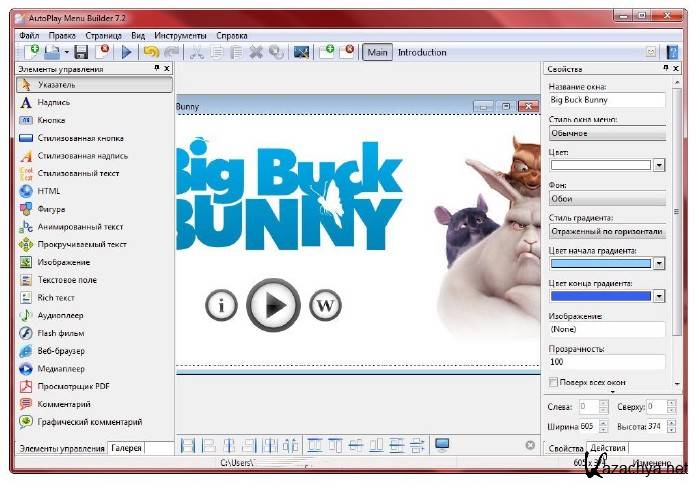Click the round info button on canvas
The width and height of the screenshot is (700, 487).
coord(221,305)
